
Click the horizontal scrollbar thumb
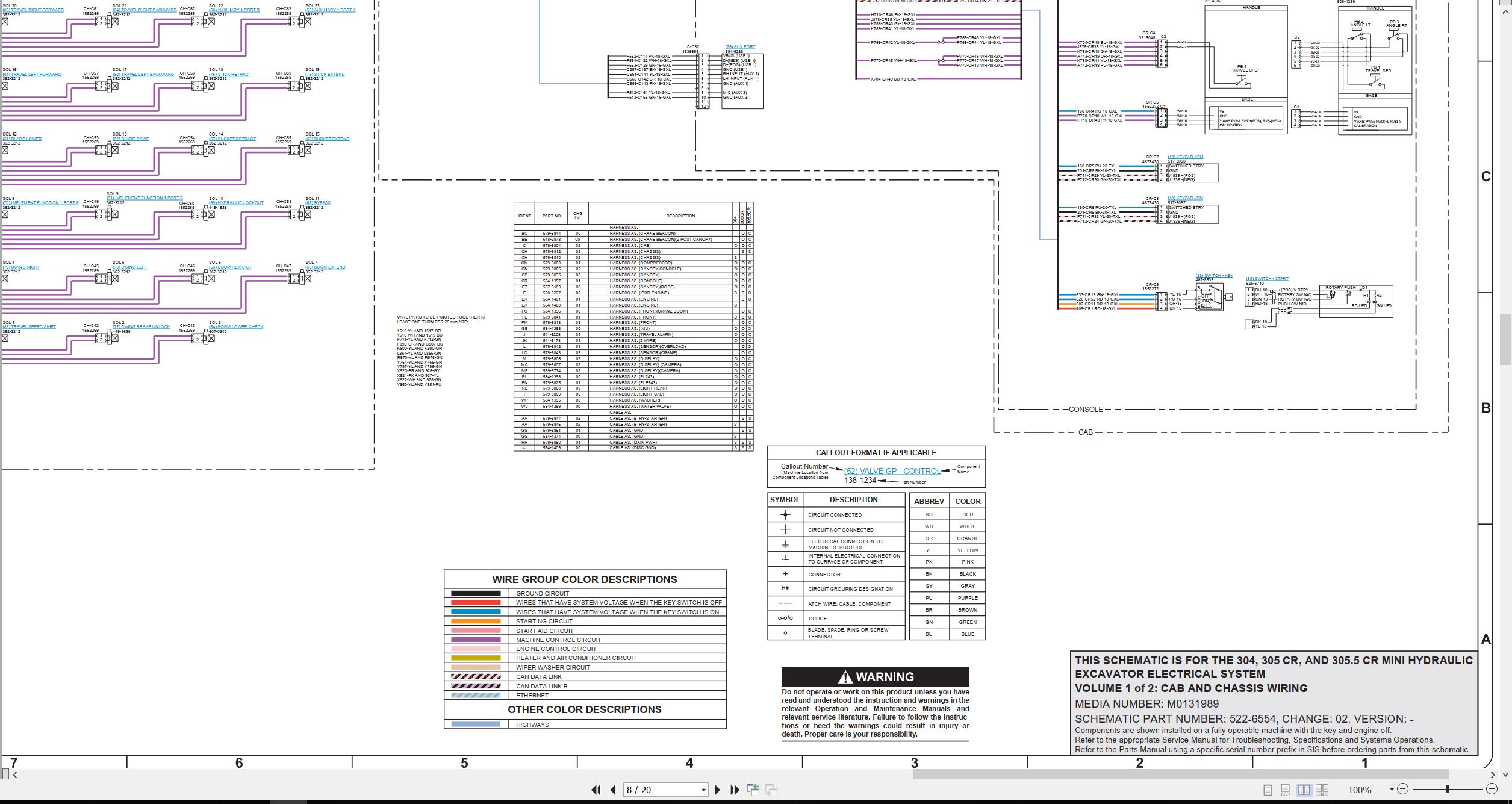coord(1180,775)
